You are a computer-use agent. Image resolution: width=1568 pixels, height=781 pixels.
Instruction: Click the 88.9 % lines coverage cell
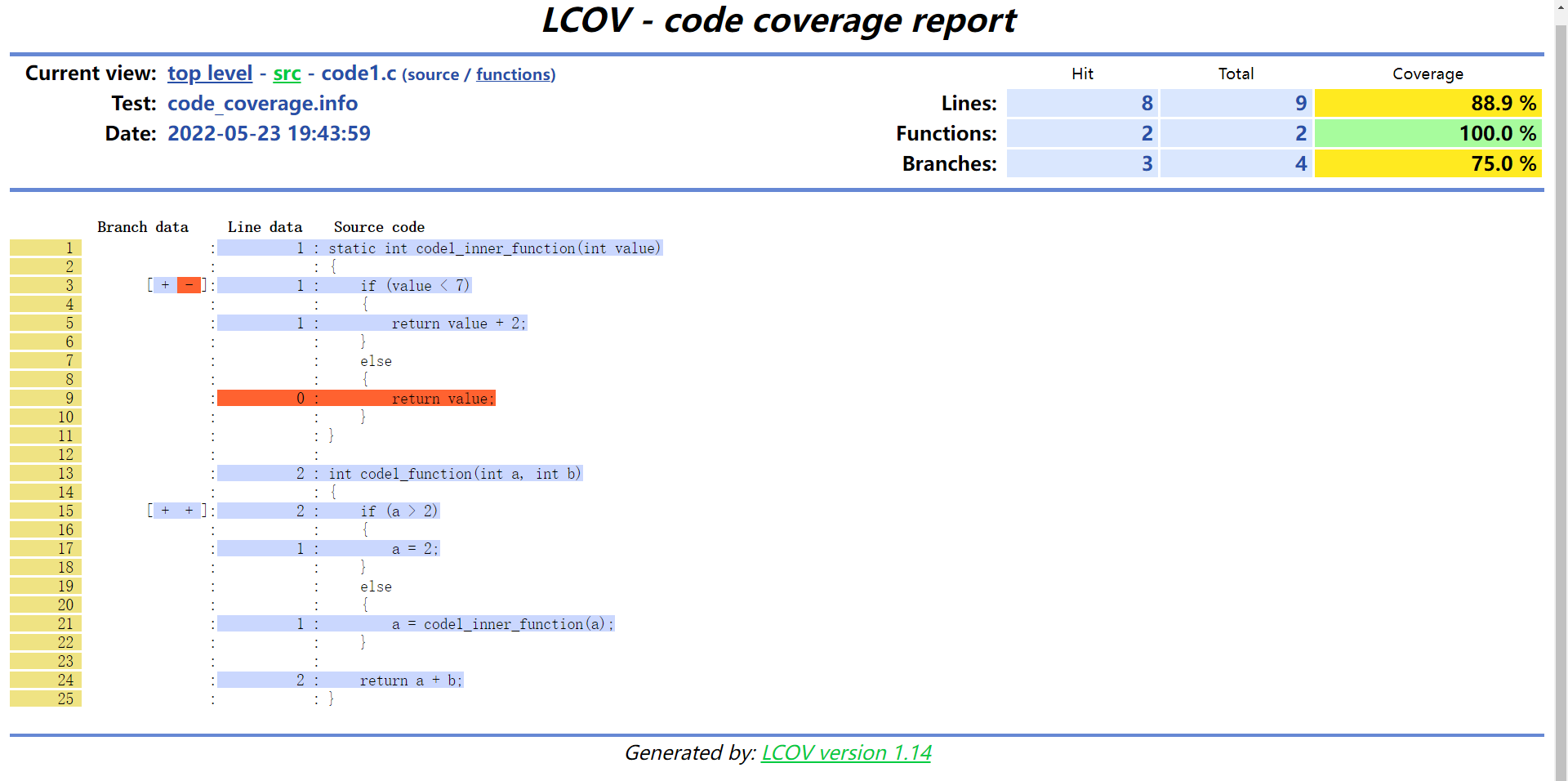coord(1428,104)
